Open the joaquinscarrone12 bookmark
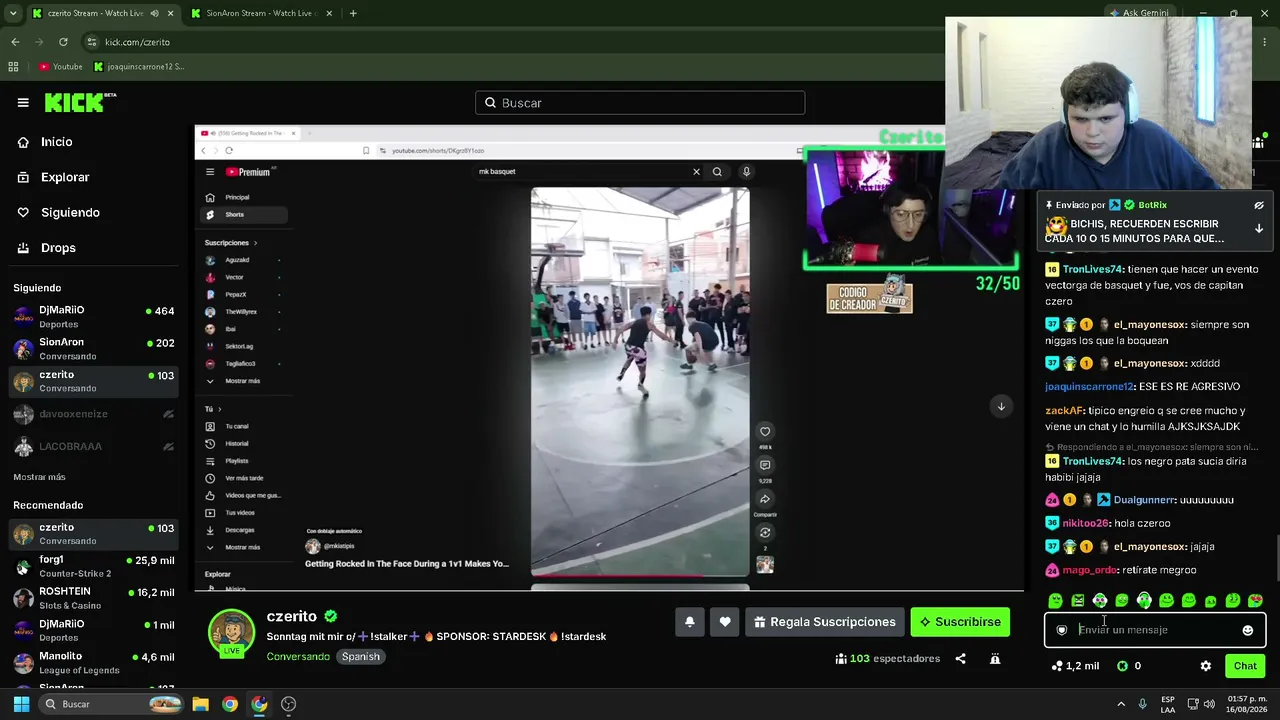The image size is (1280, 720). [139, 67]
